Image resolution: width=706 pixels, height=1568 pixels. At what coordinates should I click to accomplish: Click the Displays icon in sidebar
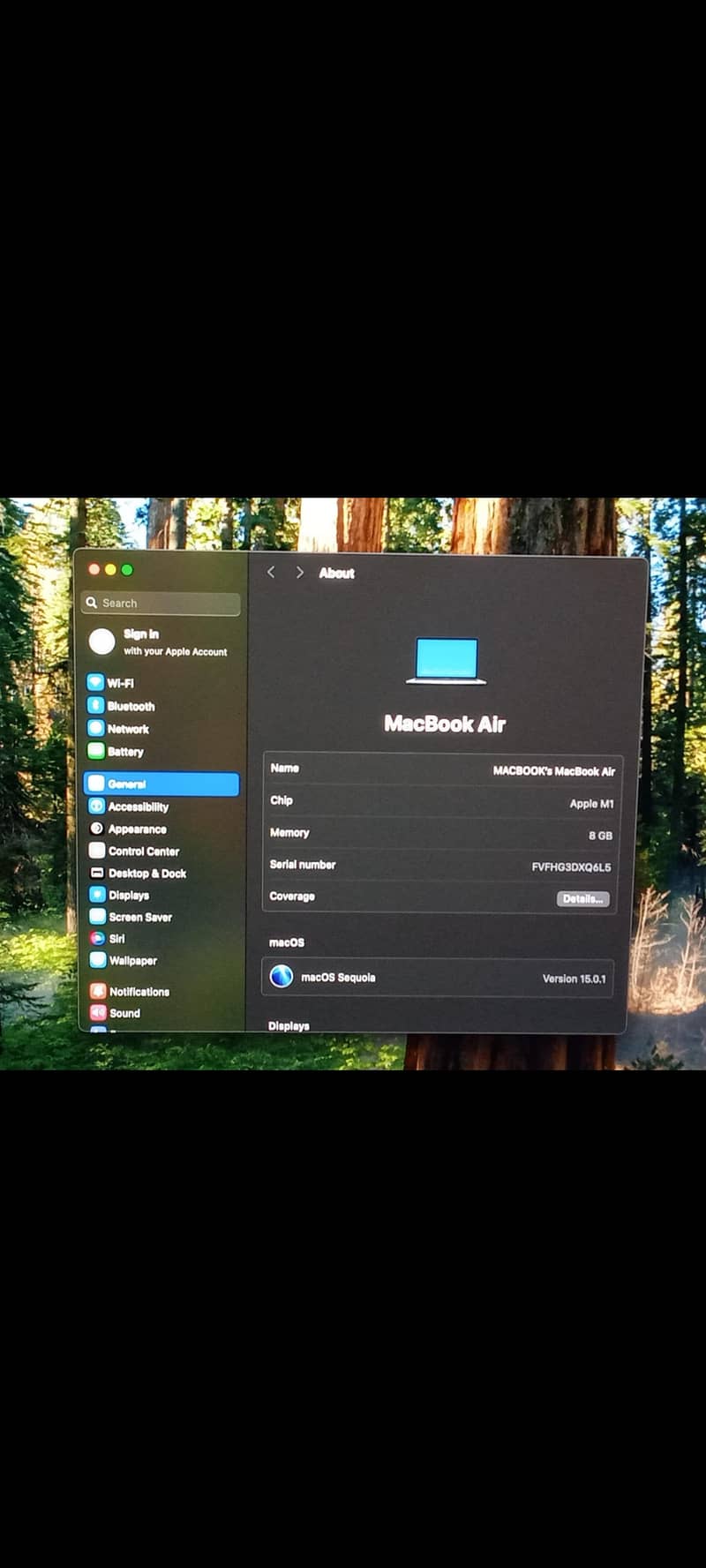[x=97, y=894]
